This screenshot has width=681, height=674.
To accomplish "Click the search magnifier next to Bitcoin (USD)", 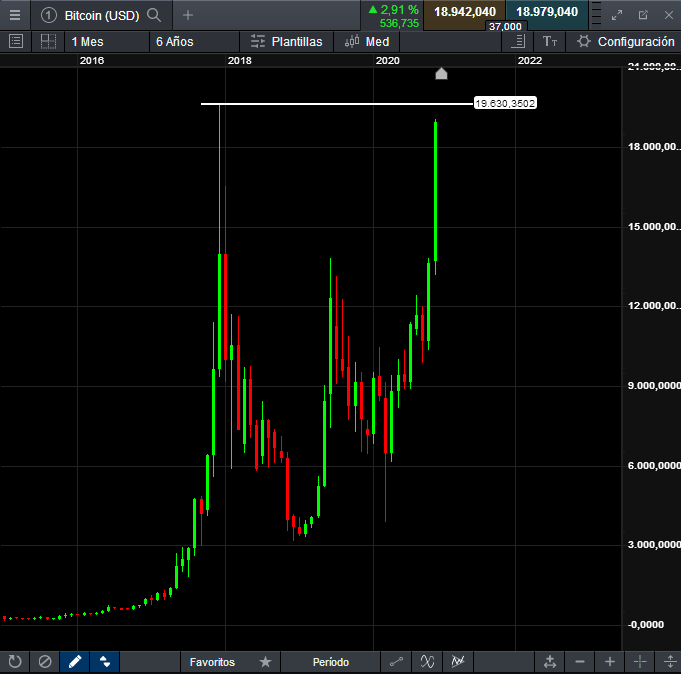I will pos(154,15).
